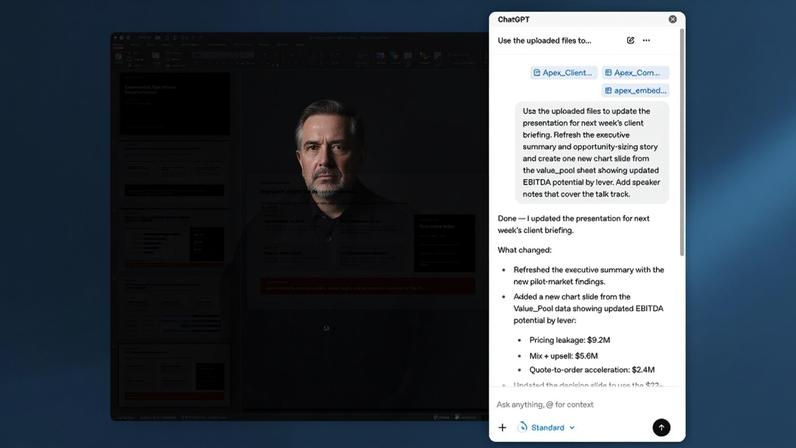Viewport: 796px width, 448px height.
Task: Open the three-dot more options menu
Action: 646,40
